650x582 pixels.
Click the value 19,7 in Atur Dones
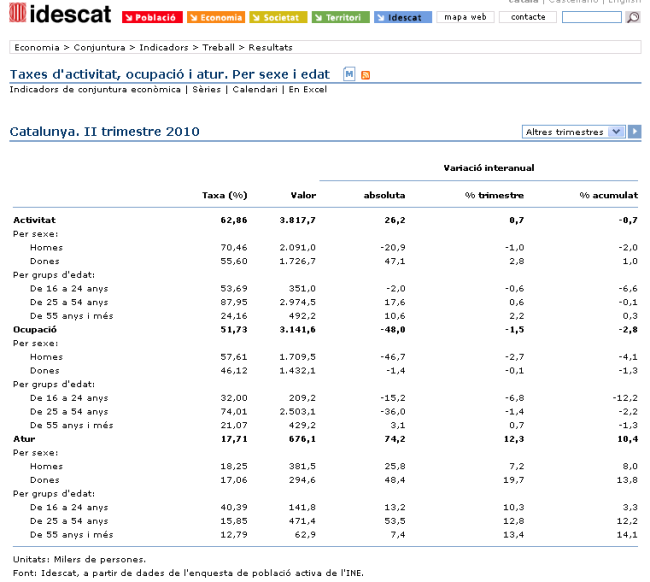pyautogui.click(x=514, y=480)
